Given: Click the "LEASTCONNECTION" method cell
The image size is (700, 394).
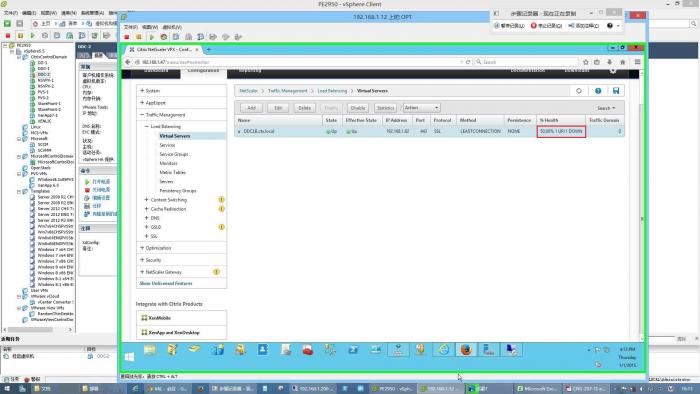Looking at the screenshot, I should coord(480,131).
